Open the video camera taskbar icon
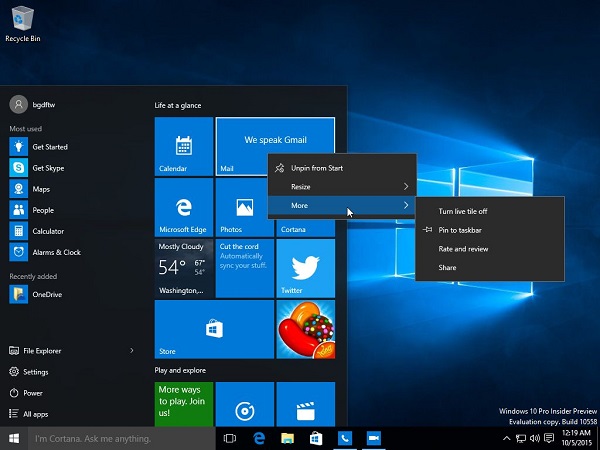The image size is (600, 450). tap(373, 439)
